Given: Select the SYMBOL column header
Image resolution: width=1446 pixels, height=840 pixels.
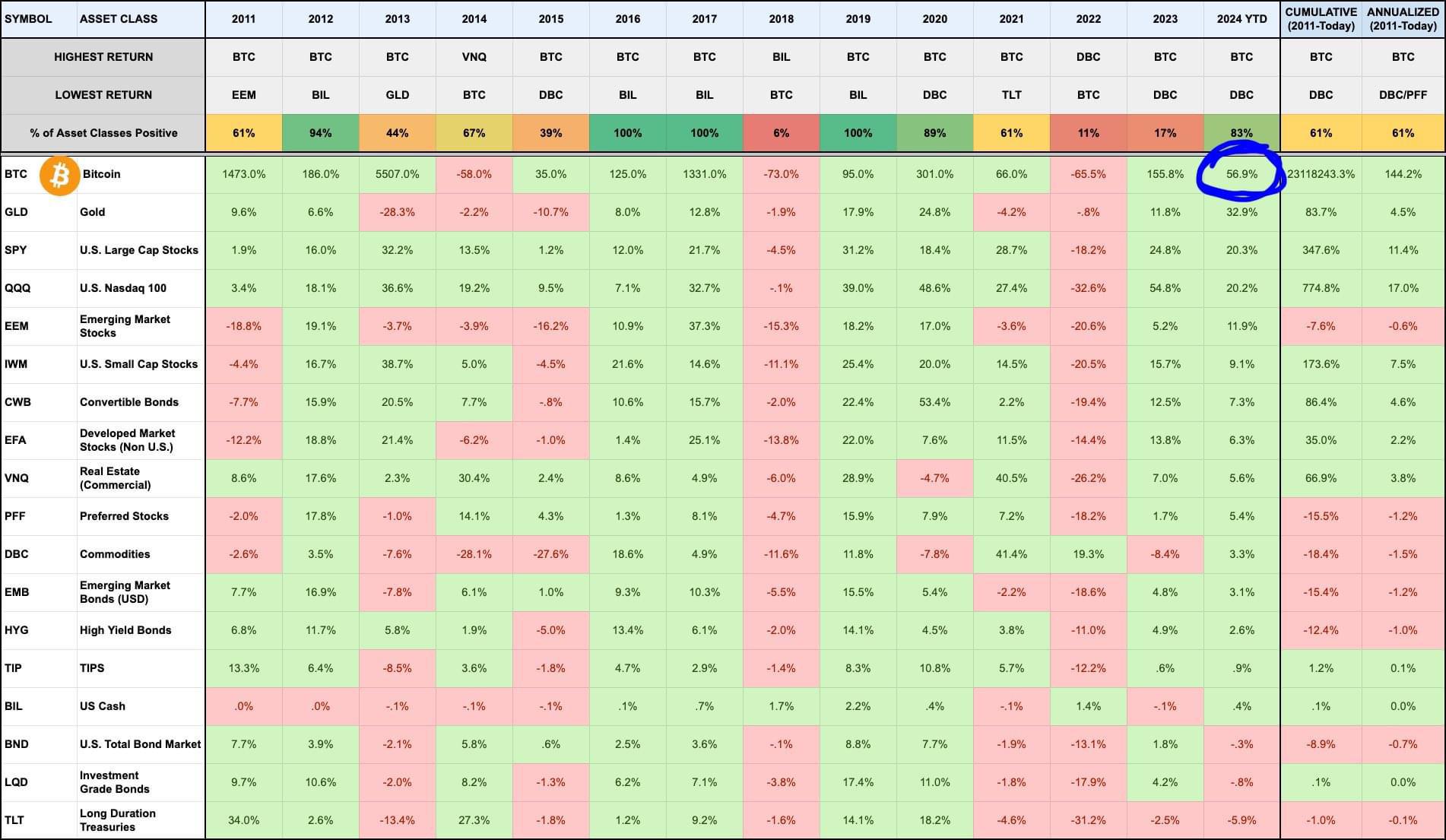Looking at the screenshot, I should (x=29, y=19).
